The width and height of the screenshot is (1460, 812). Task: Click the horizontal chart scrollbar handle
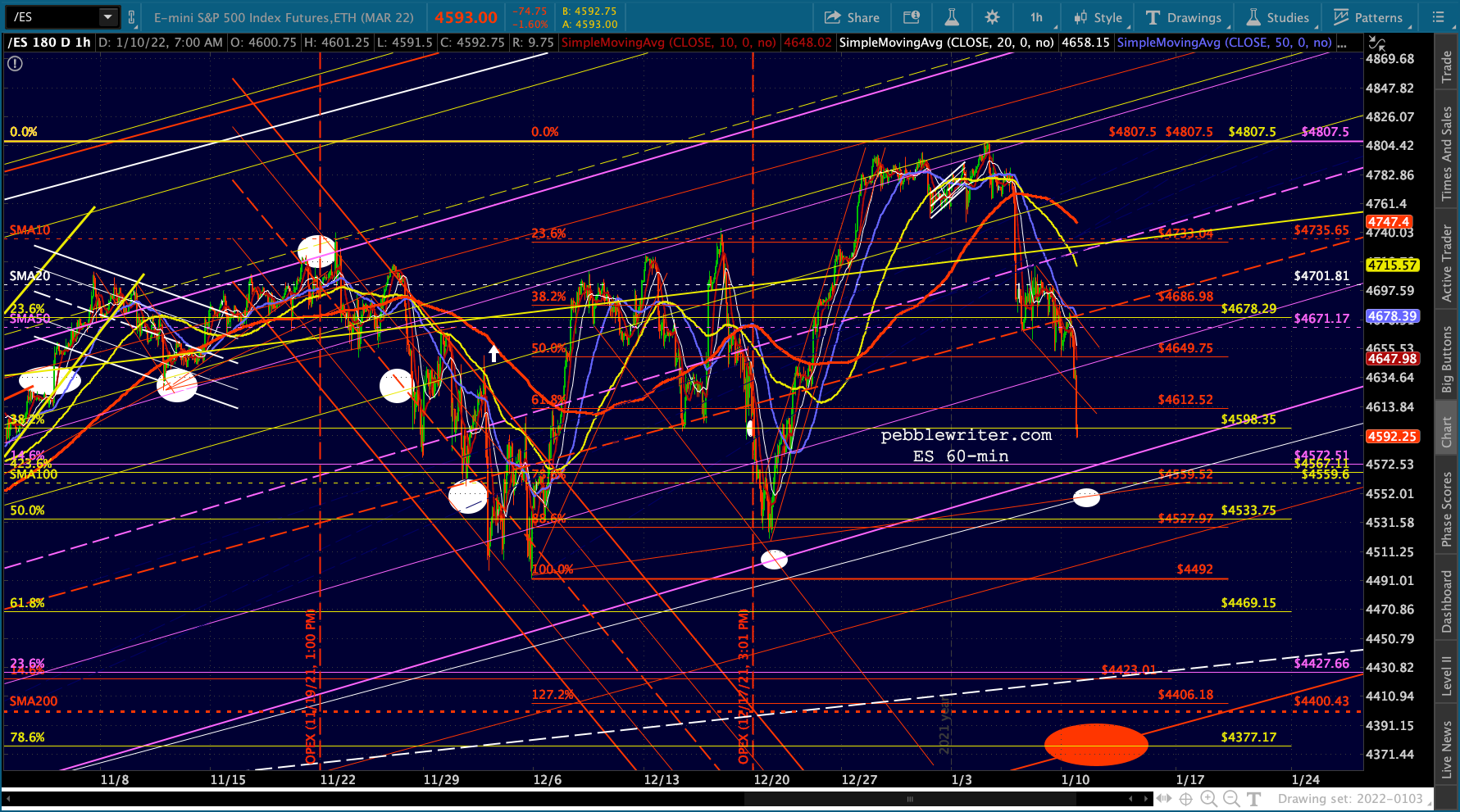point(909,798)
